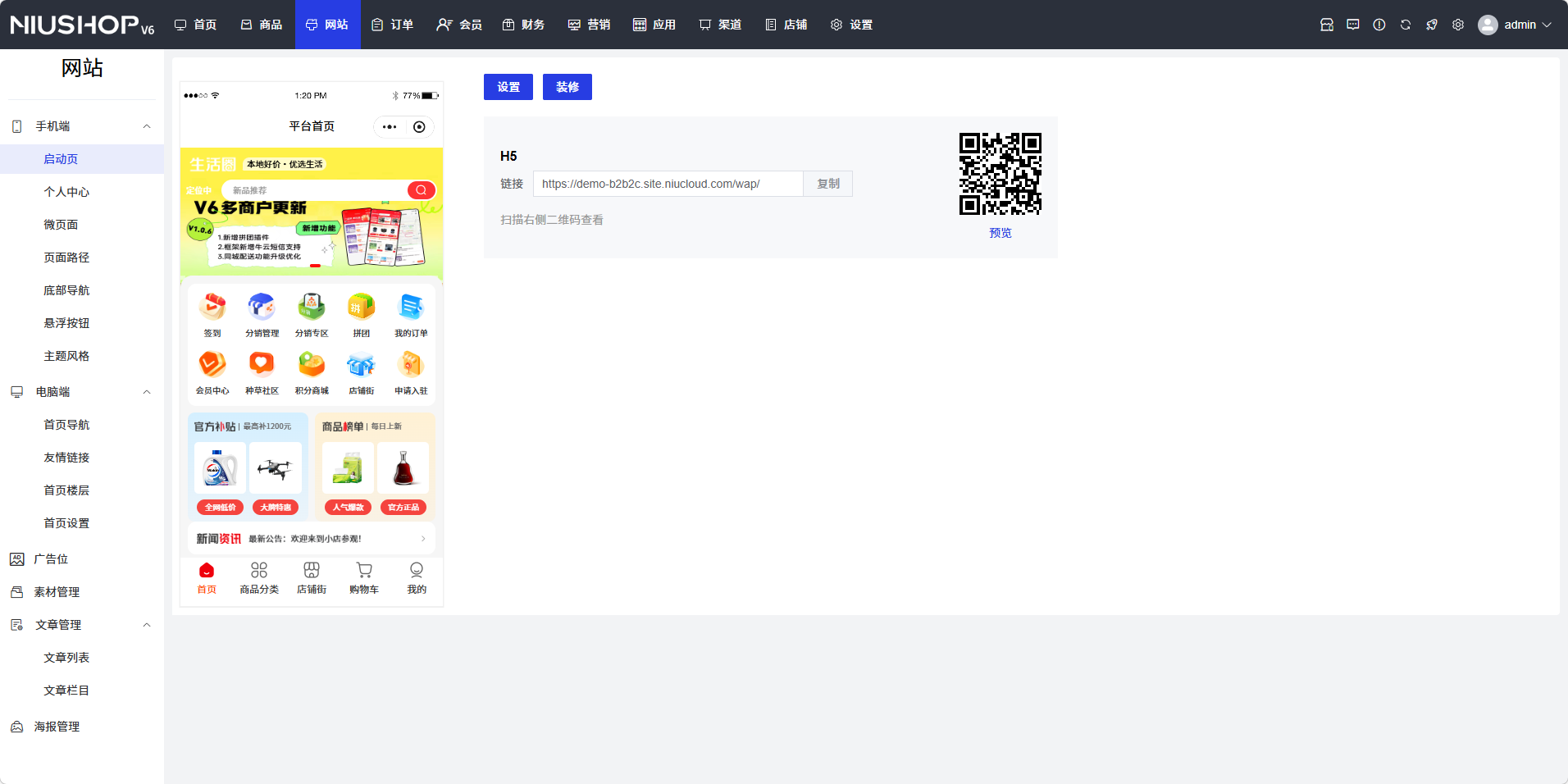Open the 会员 top navigation menu
The height and width of the screenshot is (784, 1568).
pos(459,25)
